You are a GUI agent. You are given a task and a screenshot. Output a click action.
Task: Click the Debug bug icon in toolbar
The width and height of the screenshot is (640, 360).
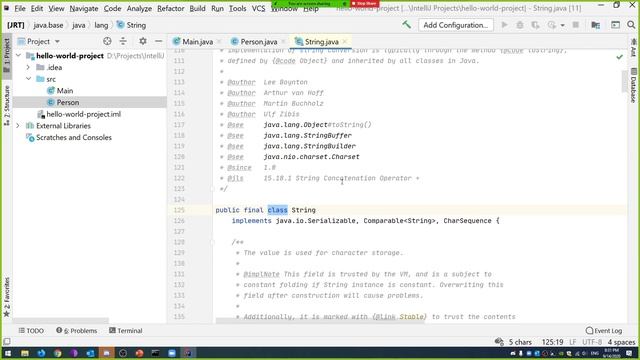click(520, 25)
